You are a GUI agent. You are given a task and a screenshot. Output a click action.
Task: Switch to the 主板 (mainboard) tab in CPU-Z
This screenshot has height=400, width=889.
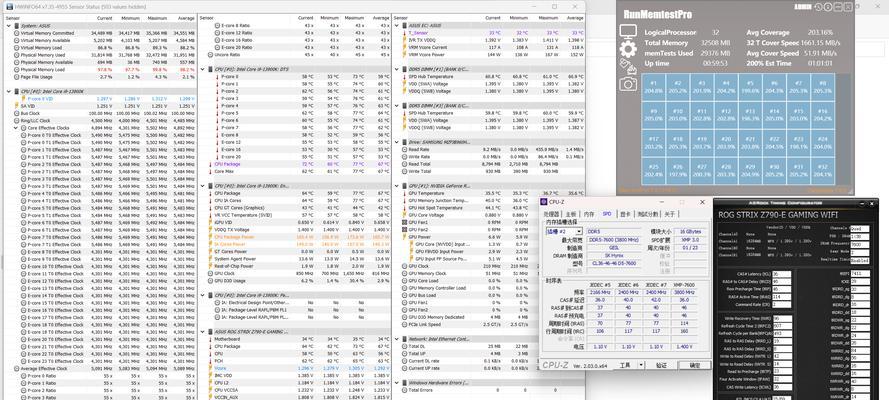point(570,214)
